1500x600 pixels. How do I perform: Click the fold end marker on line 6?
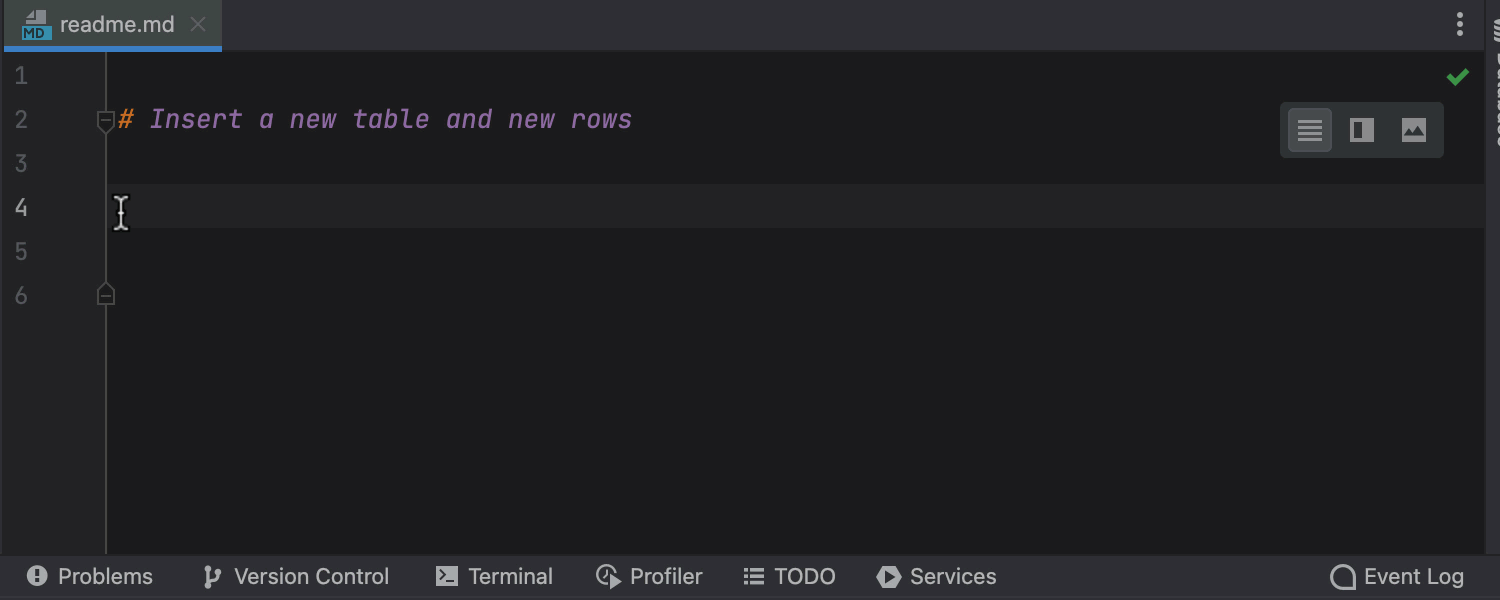[x=106, y=295]
